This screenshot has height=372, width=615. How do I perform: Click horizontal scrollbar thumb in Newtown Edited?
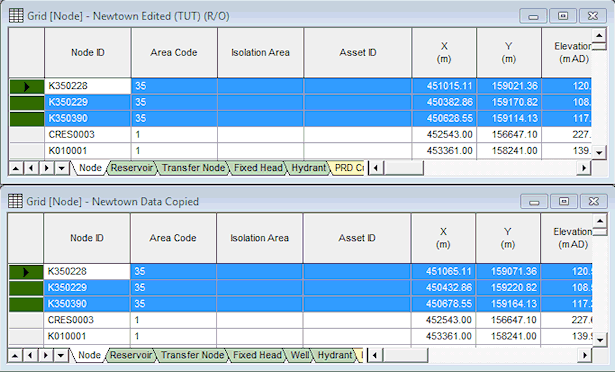pyautogui.click(x=403, y=168)
